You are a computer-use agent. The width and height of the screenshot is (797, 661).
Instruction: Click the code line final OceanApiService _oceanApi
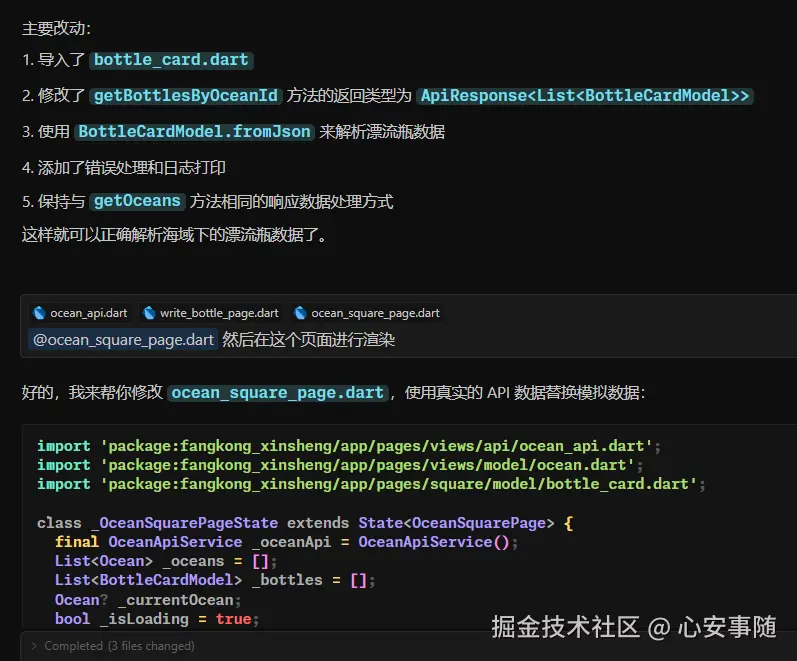pos(287,542)
